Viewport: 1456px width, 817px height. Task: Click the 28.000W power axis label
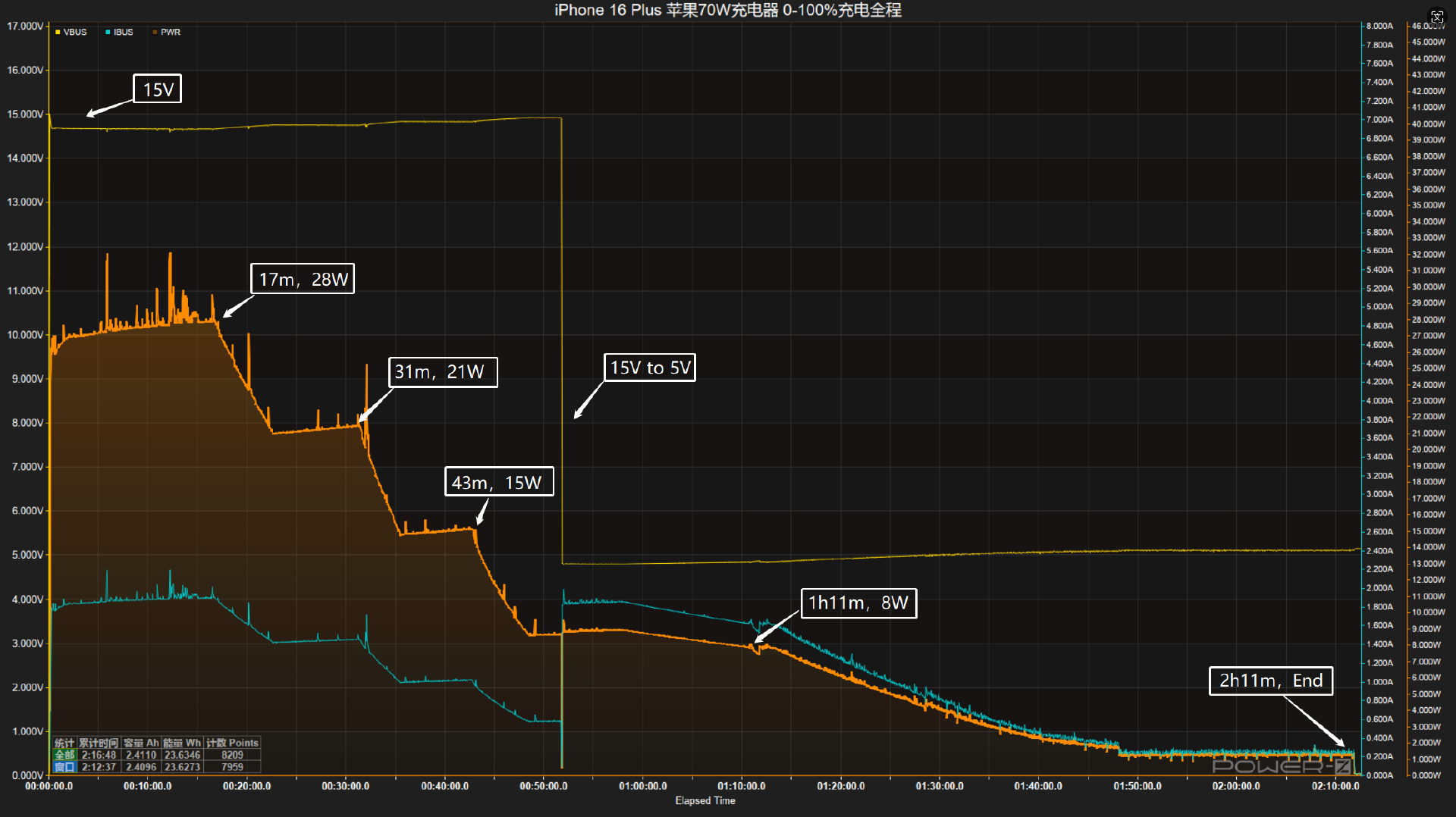tap(1429, 319)
